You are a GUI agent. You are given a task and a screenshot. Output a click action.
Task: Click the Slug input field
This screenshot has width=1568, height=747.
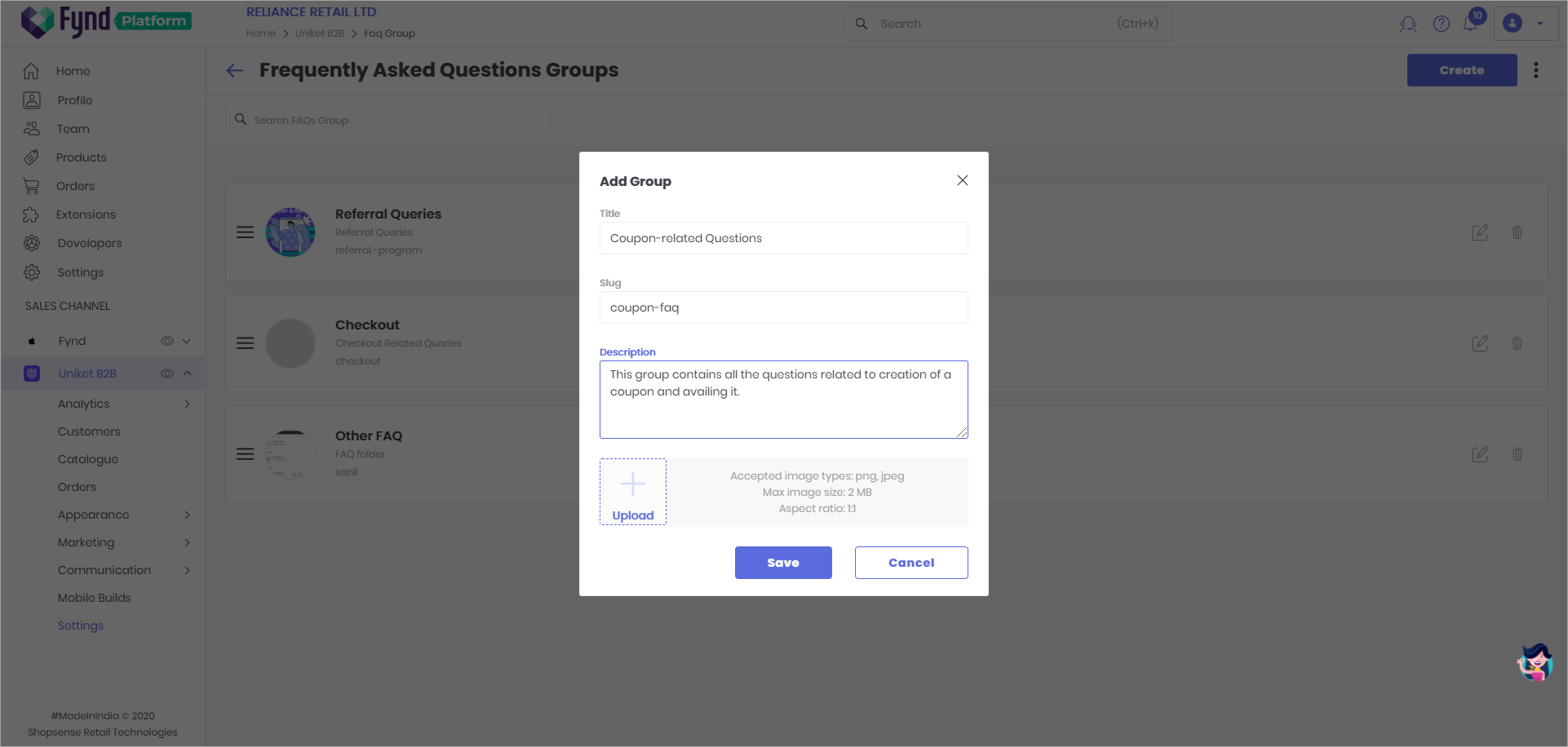pyautogui.click(x=784, y=307)
